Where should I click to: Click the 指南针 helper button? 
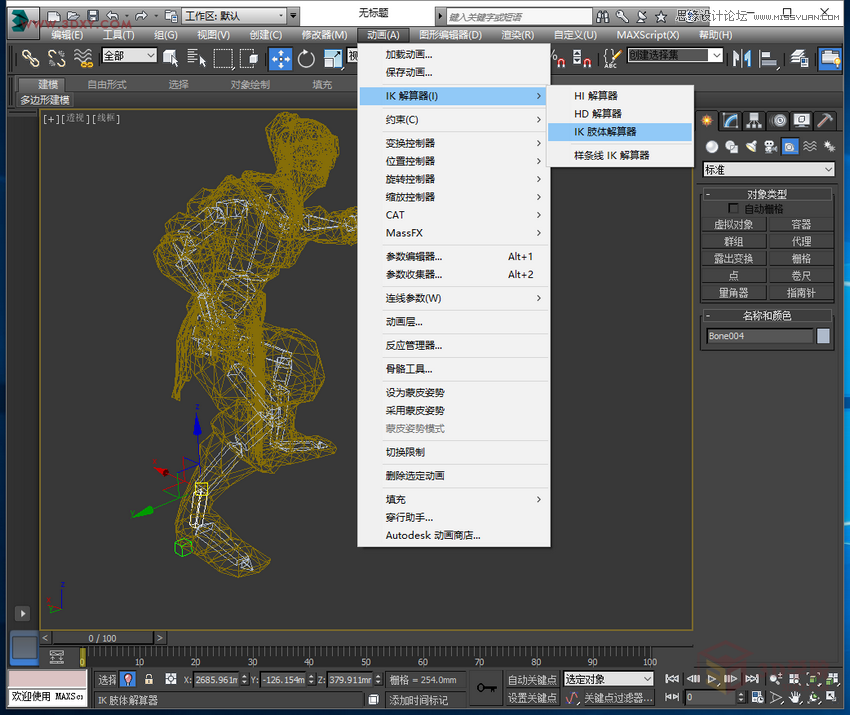click(x=801, y=293)
